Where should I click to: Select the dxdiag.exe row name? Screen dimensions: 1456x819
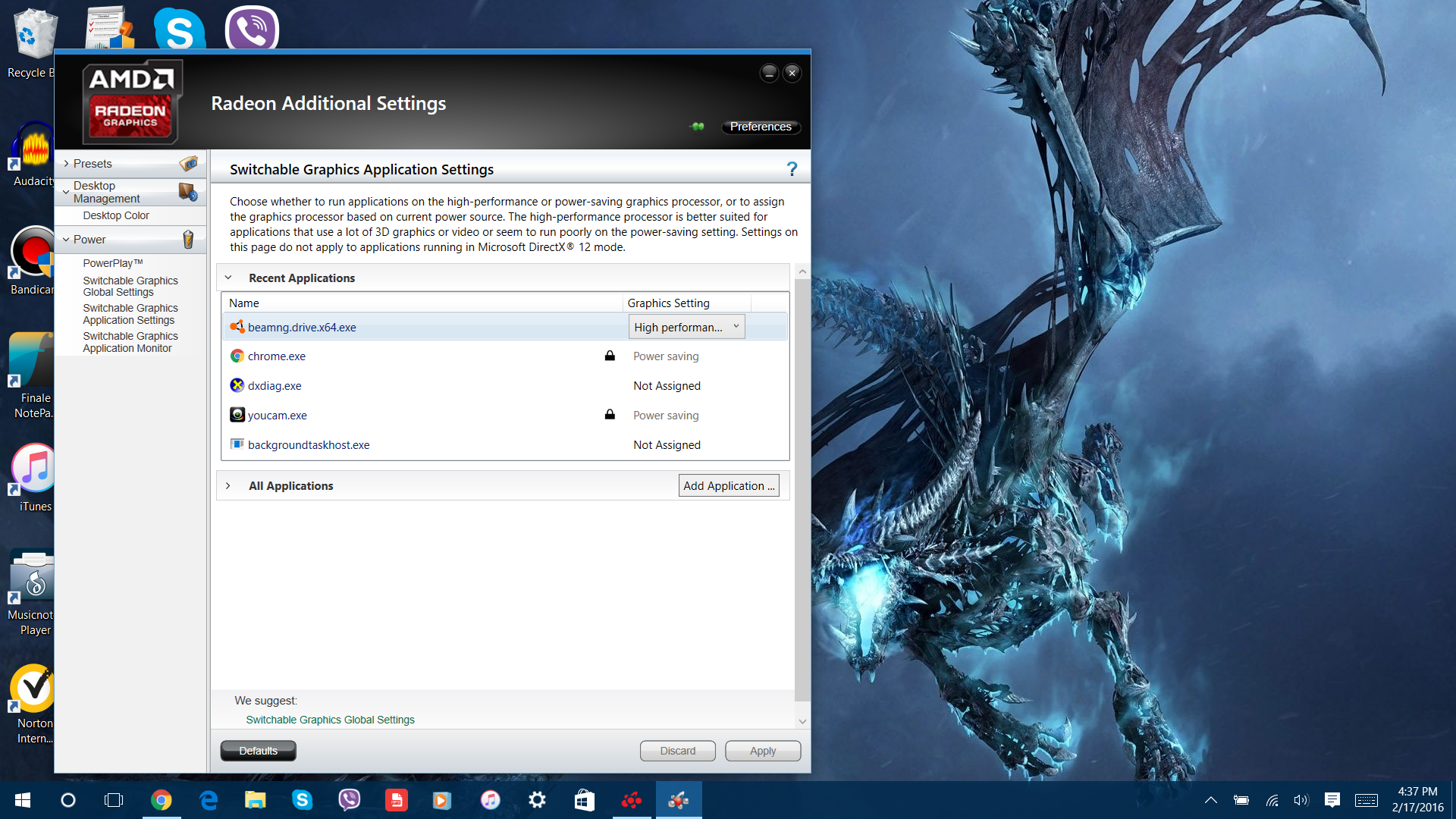275,385
